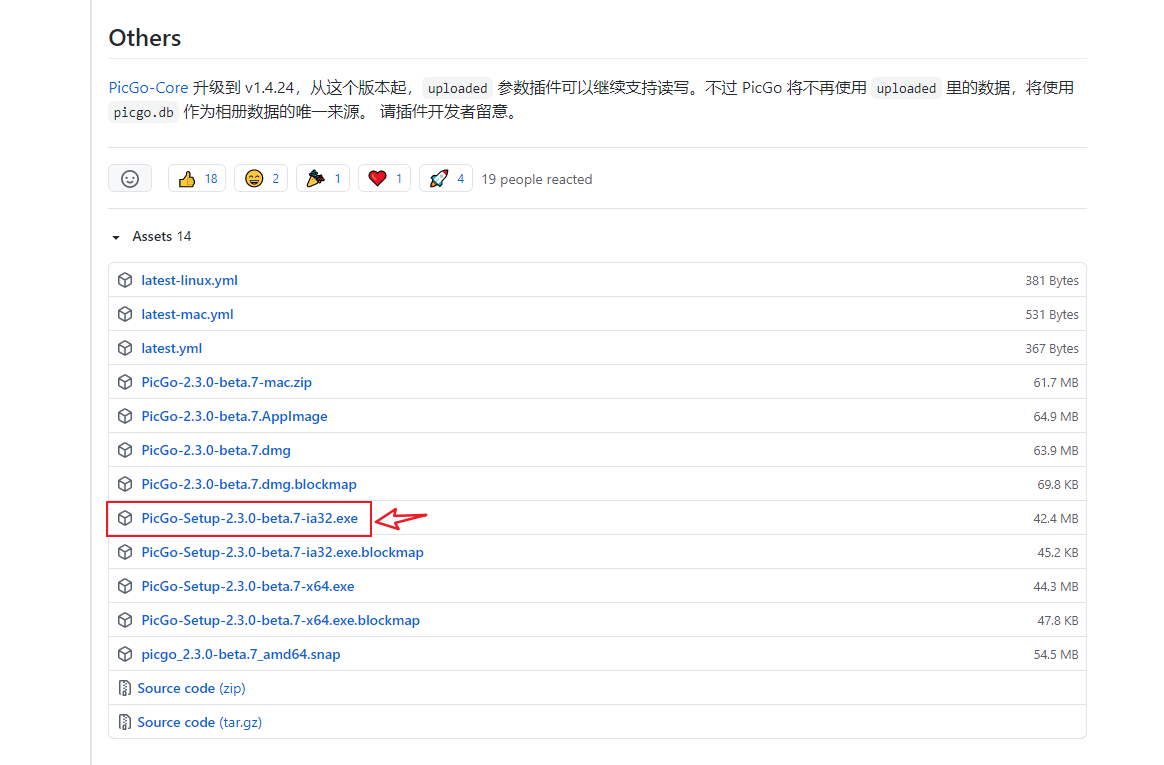Click package icon beside amd64.snap asset
Screen dimensions: 1164x765
point(125,654)
